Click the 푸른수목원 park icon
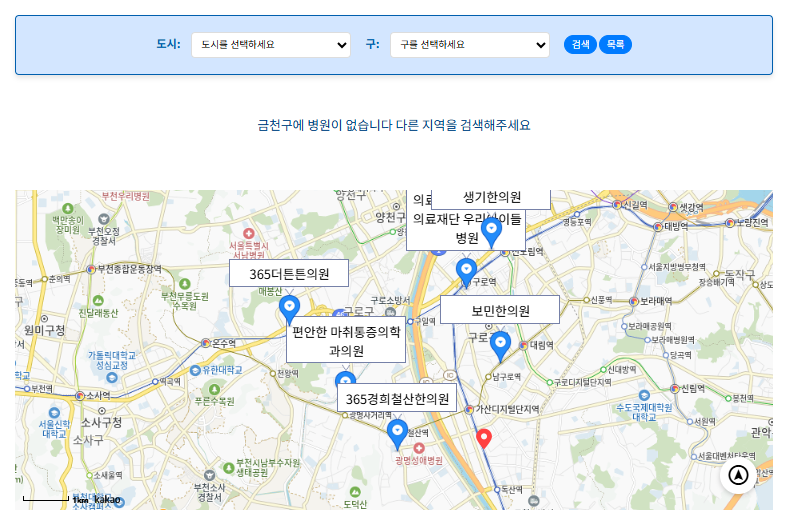This screenshot has height=530, width=793. pyautogui.click(x=214, y=389)
